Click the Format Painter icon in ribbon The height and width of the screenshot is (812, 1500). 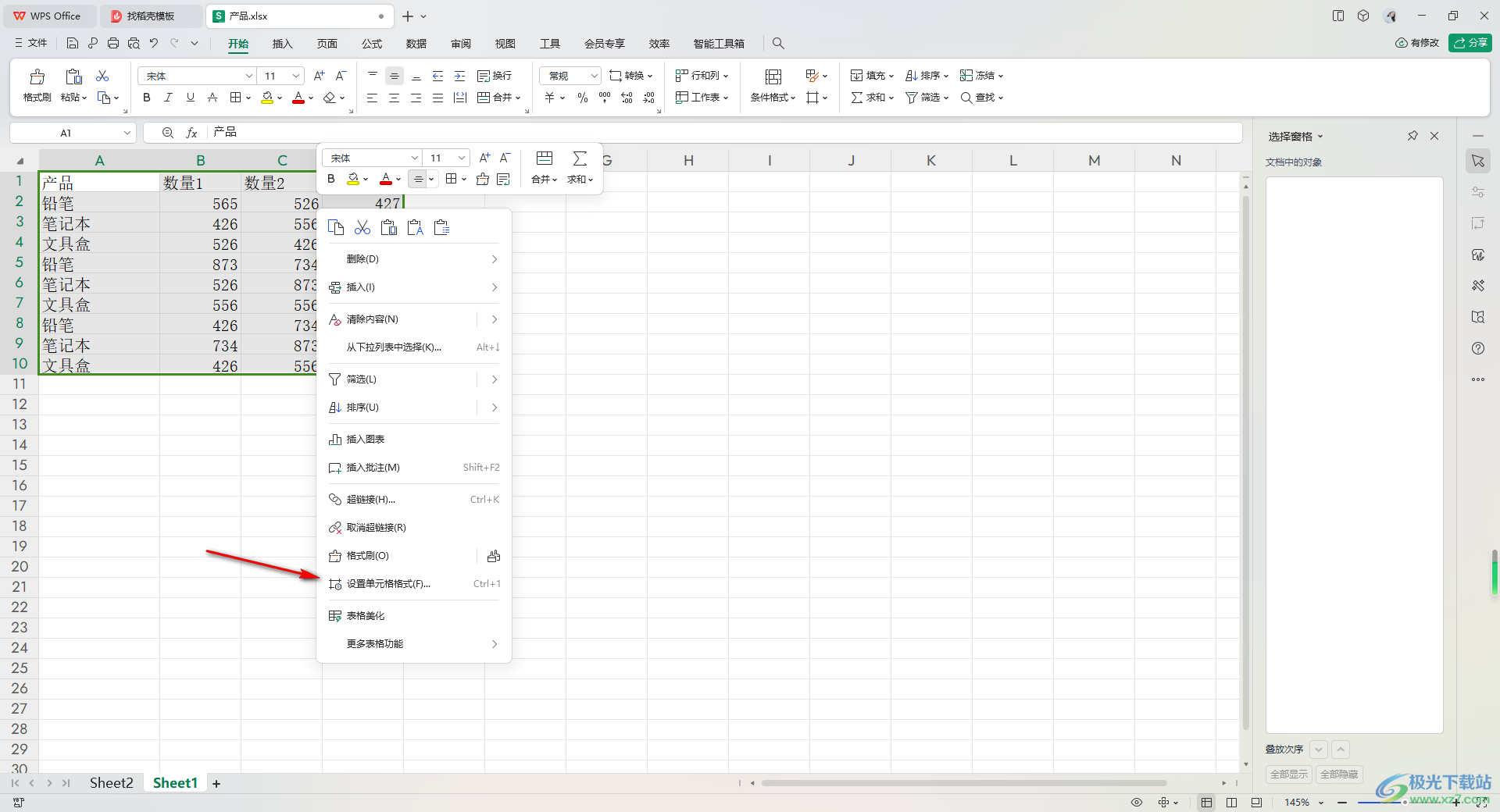point(37,77)
